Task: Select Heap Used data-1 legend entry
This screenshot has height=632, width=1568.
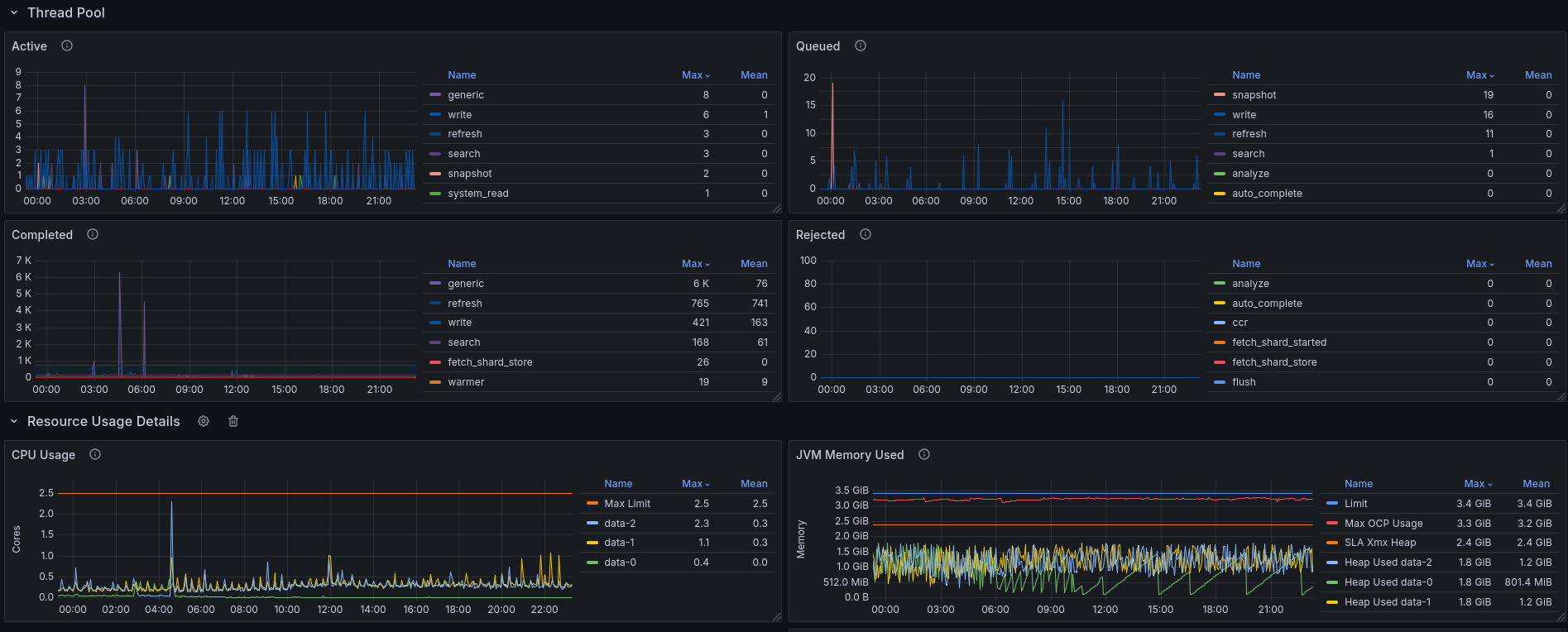Action: (x=1387, y=602)
